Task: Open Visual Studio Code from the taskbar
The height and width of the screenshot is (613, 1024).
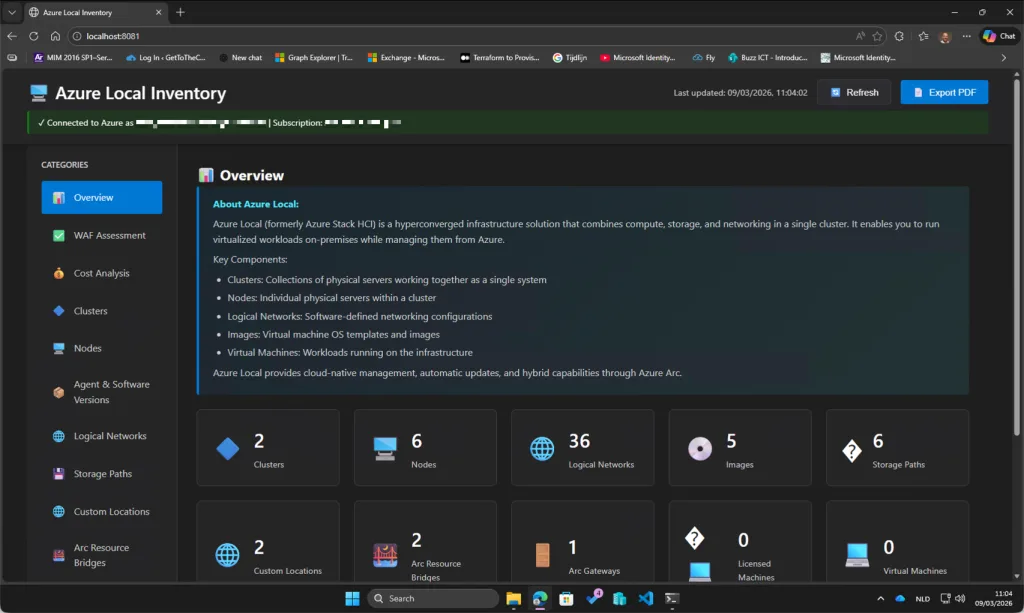Action: (x=645, y=598)
